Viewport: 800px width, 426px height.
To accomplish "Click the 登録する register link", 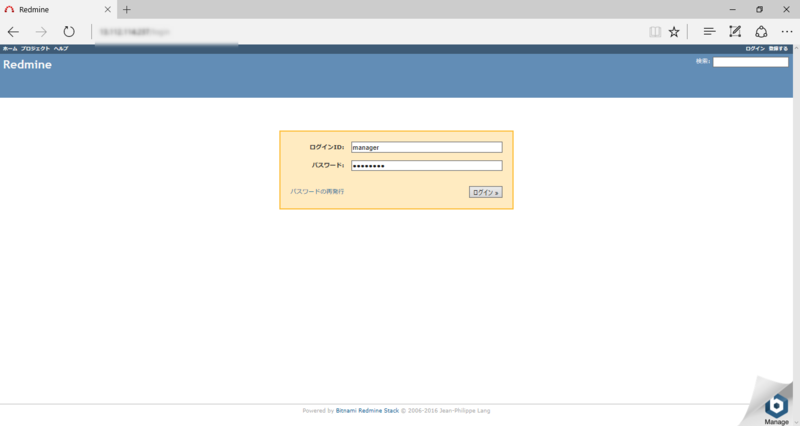I will 778,48.
